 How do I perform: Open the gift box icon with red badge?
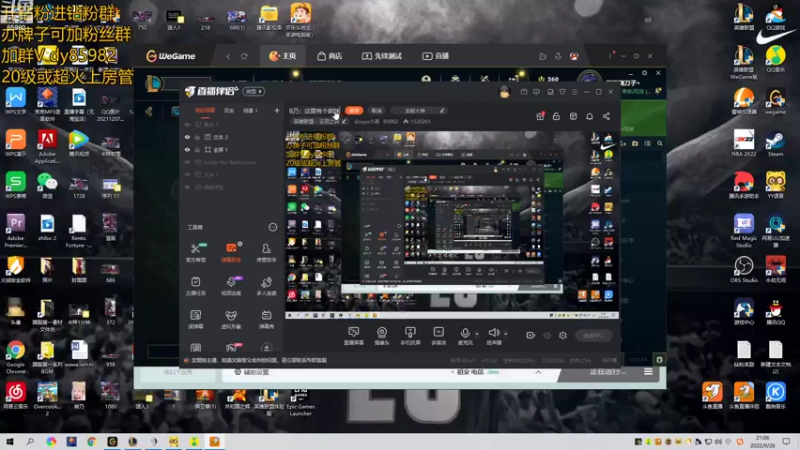coord(540,116)
